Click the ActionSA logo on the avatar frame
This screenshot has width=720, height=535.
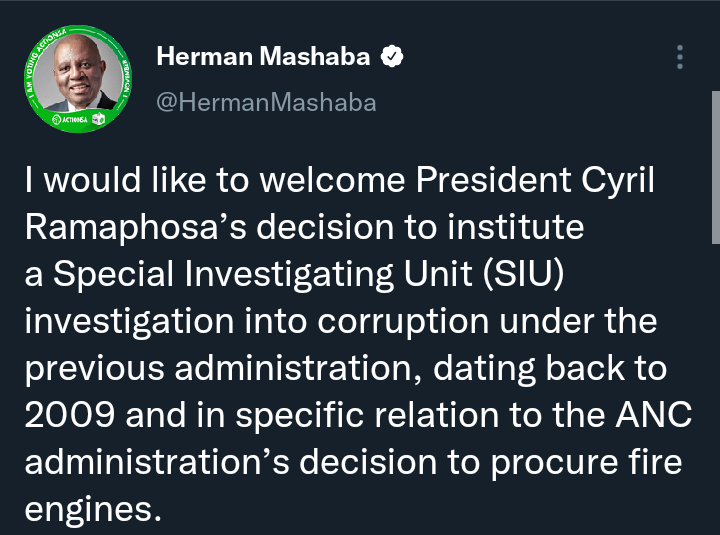pyautogui.click(x=70, y=119)
